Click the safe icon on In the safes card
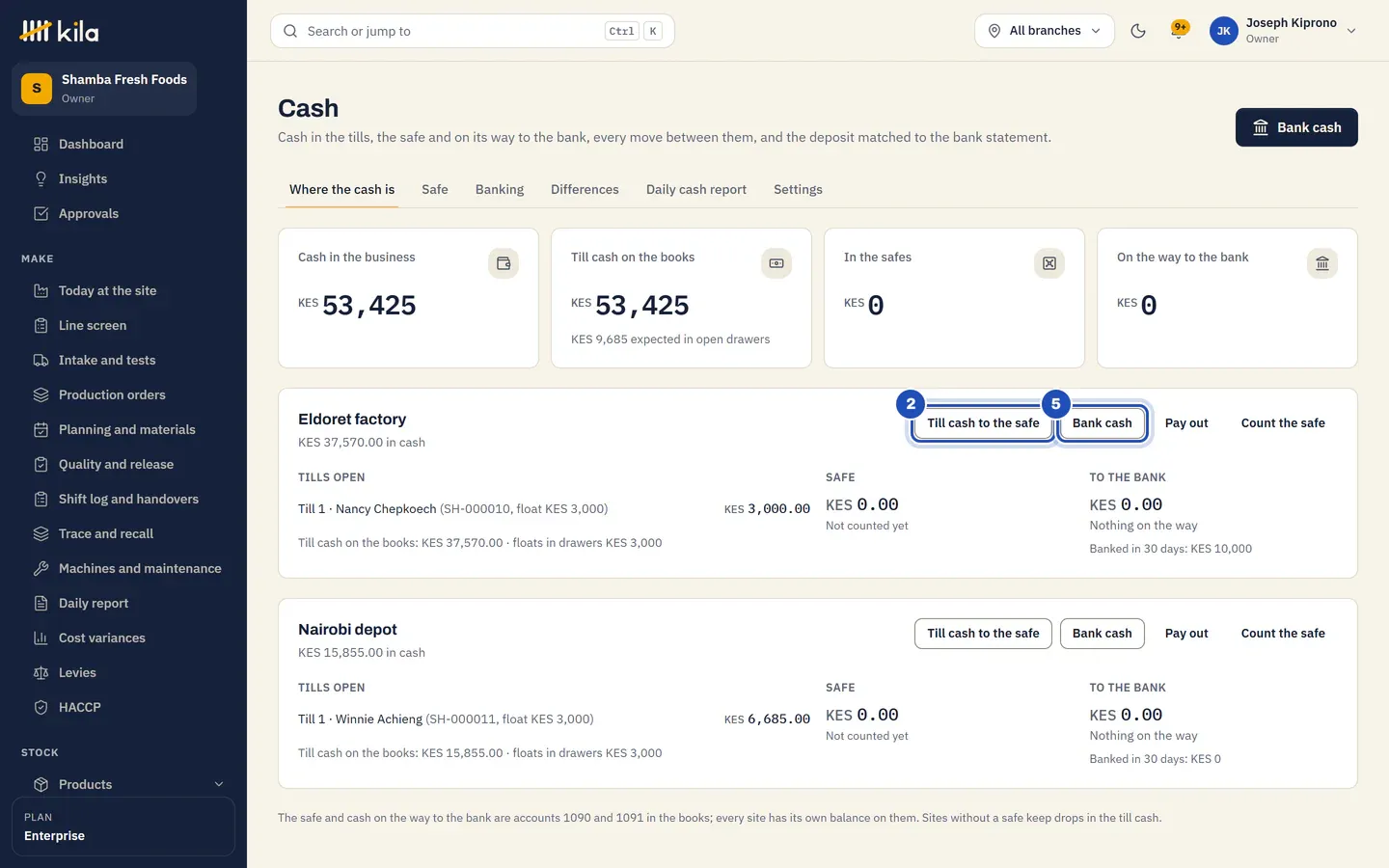This screenshot has width=1389, height=868. (1049, 263)
